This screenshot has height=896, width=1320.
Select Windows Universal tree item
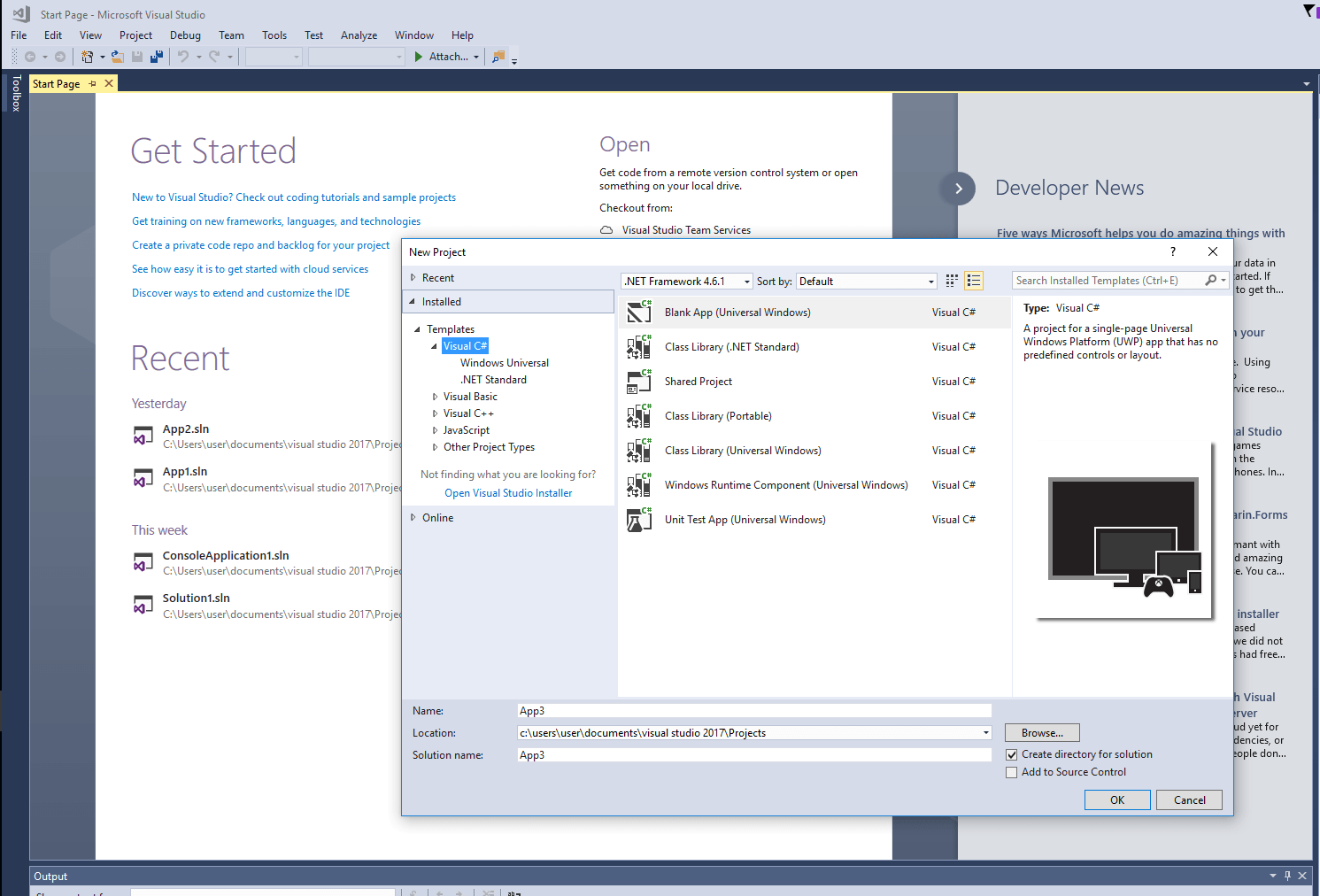[x=505, y=363]
